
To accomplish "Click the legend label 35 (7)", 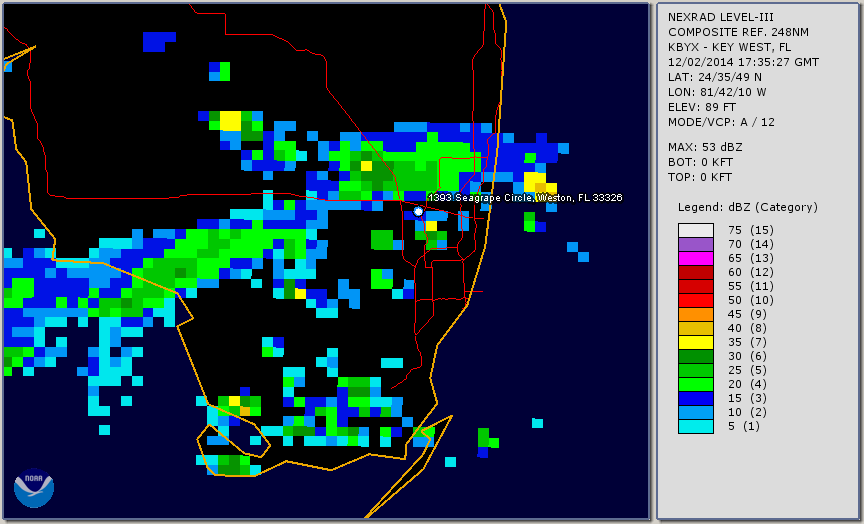I will (748, 342).
